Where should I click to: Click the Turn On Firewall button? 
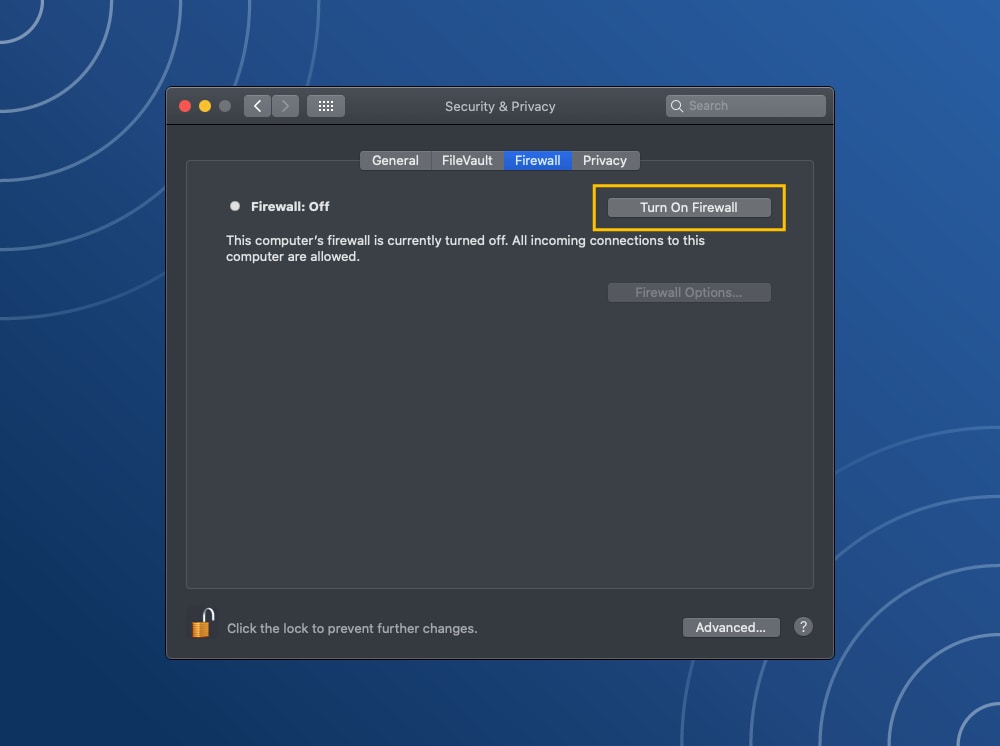689,207
